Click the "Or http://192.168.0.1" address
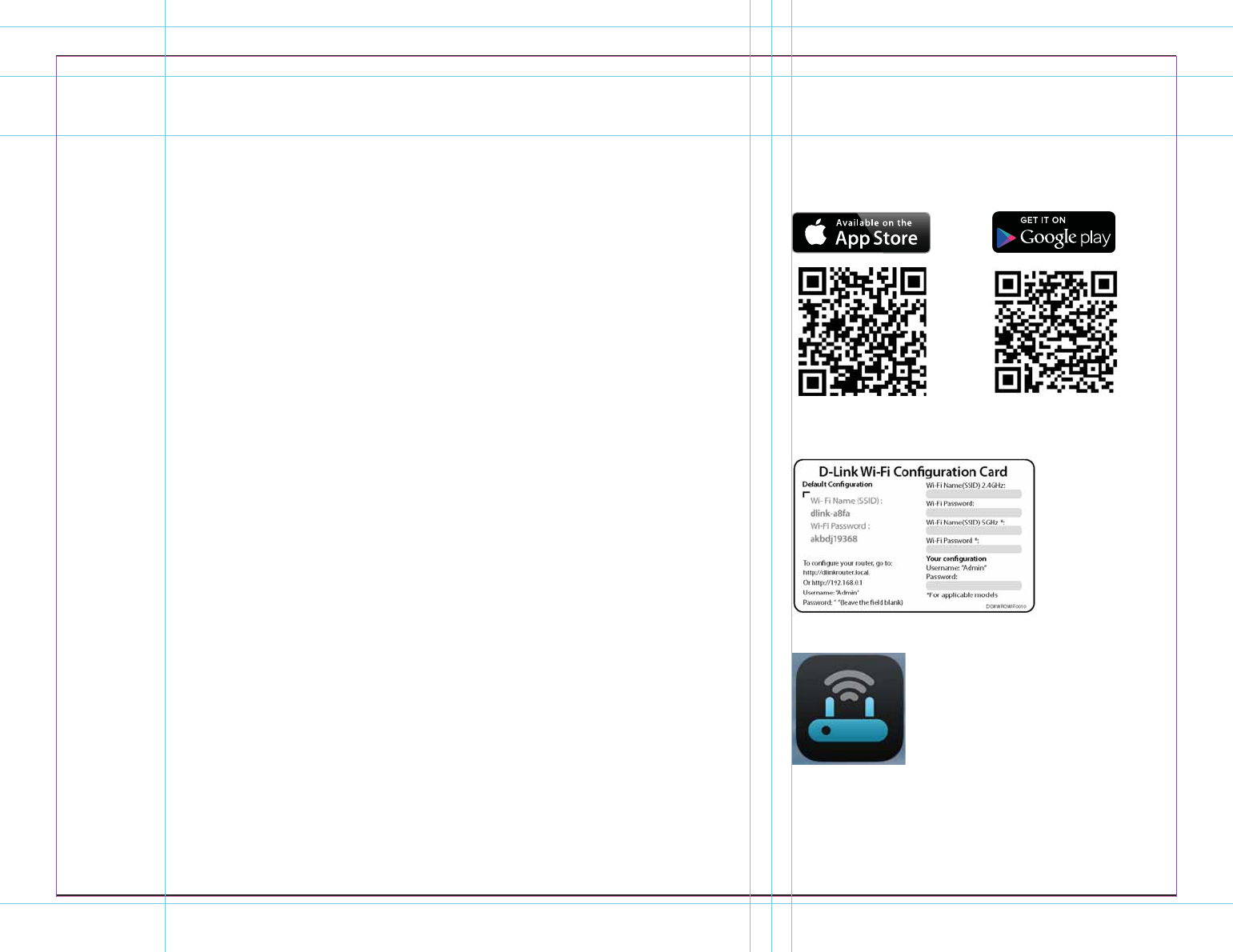The image size is (1233, 952). click(833, 582)
